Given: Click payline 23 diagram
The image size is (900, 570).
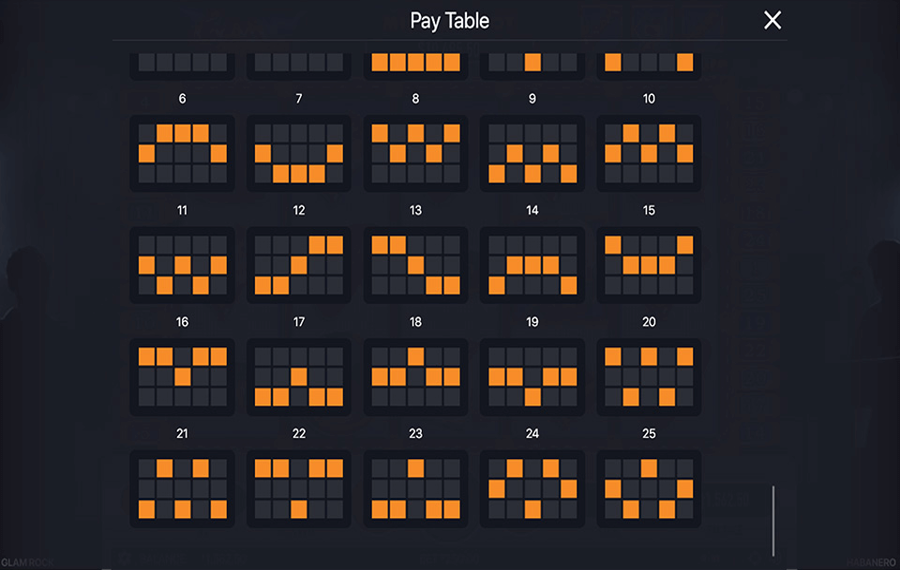Looking at the screenshot, I should coord(415,488).
